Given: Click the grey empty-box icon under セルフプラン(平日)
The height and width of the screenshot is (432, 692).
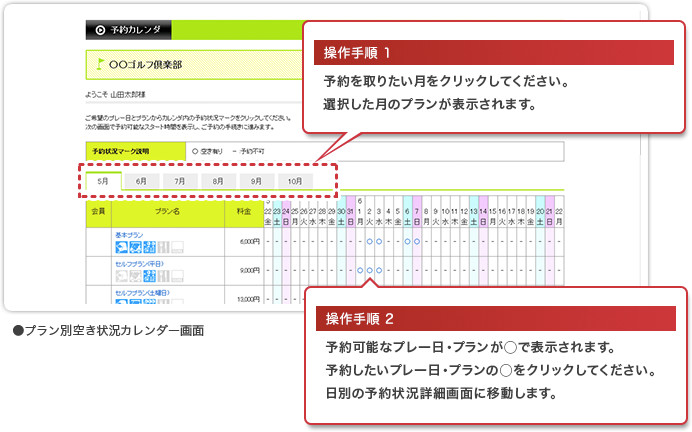Looking at the screenshot, I should pos(177,276).
